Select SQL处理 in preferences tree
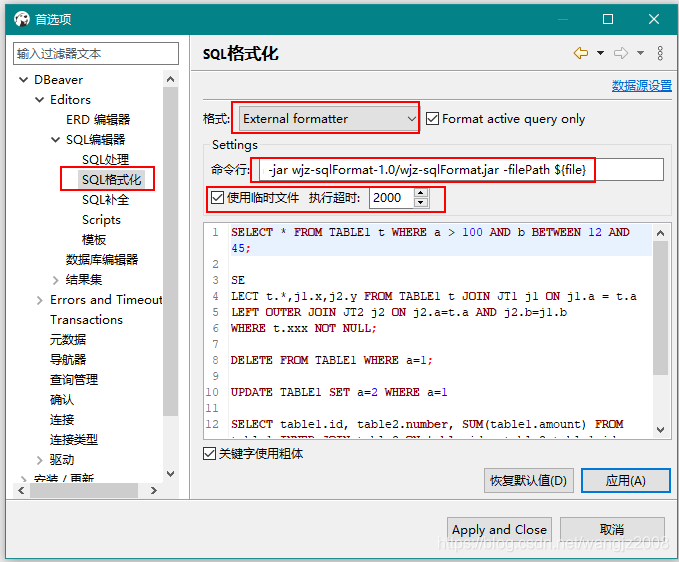The width and height of the screenshot is (679, 562). coord(105,160)
